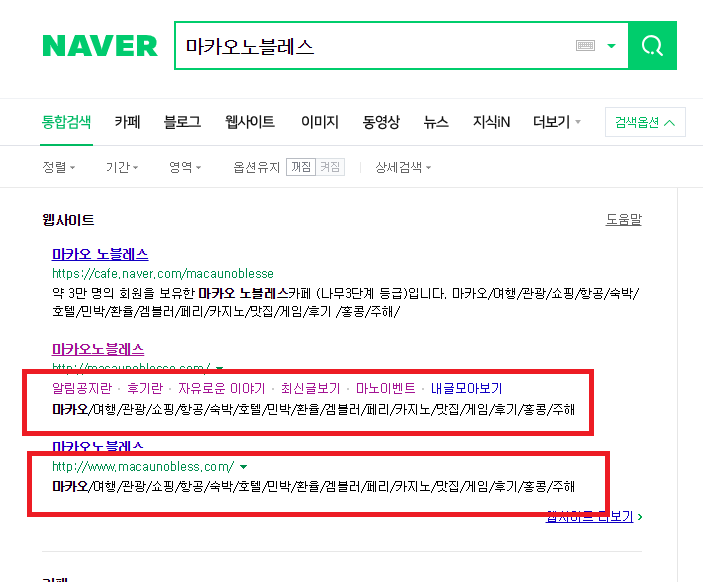Image resolution: width=703 pixels, height=582 pixels.
Task: Open the 지식iN tab
Action: coord(491,122)
